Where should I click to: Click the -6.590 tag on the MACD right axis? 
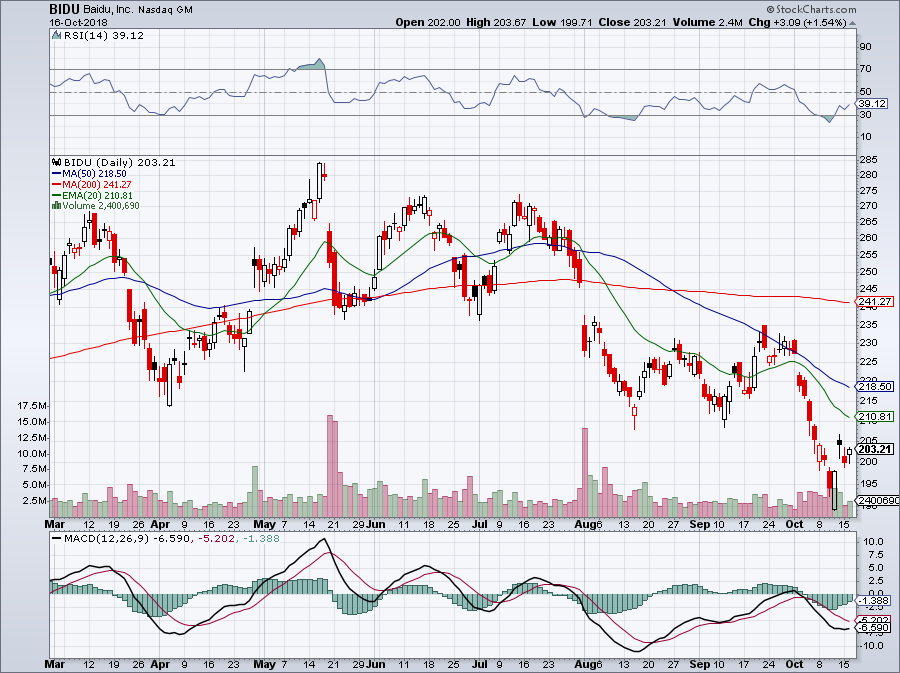(x=873, y=628)
